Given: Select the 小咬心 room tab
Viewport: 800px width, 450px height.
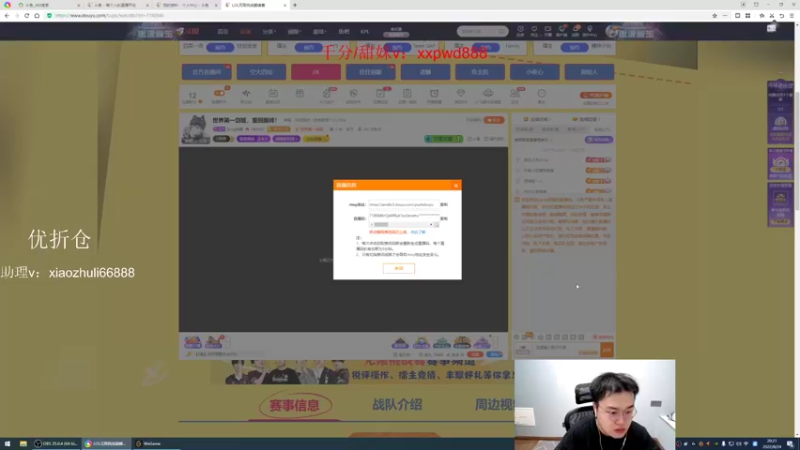Looking at the screenshot, I should tap(535, 72).
